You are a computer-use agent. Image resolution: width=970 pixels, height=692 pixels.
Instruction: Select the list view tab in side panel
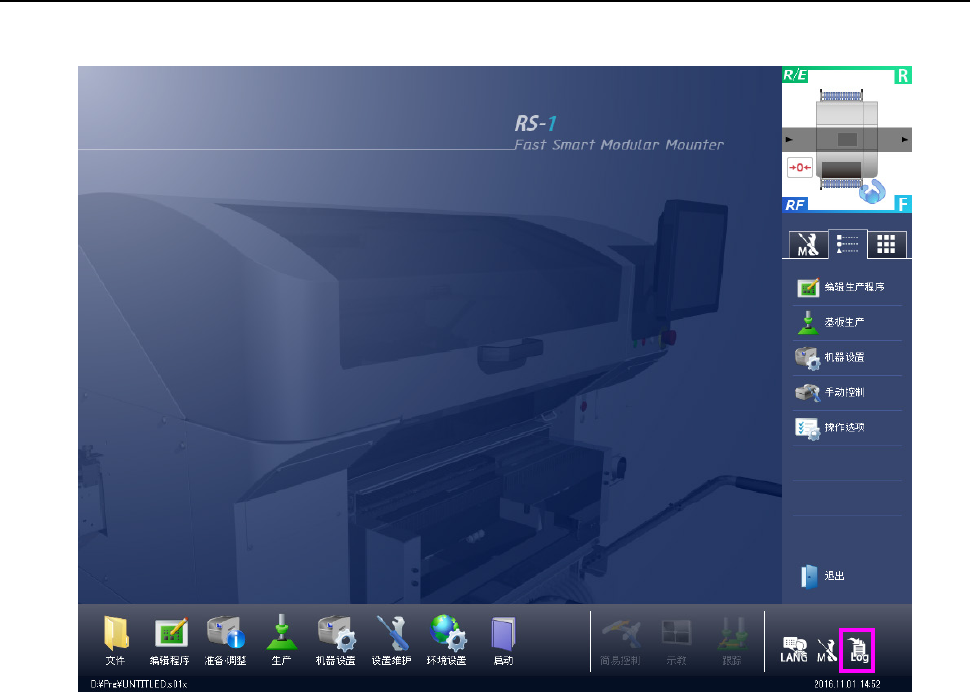click(846, 244)
